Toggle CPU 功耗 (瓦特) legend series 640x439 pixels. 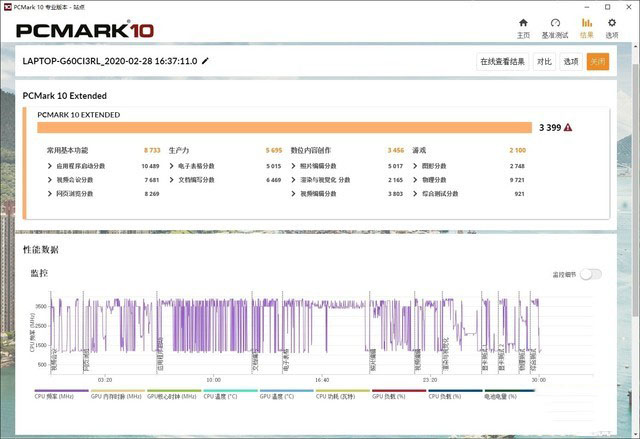pos(343,394)
